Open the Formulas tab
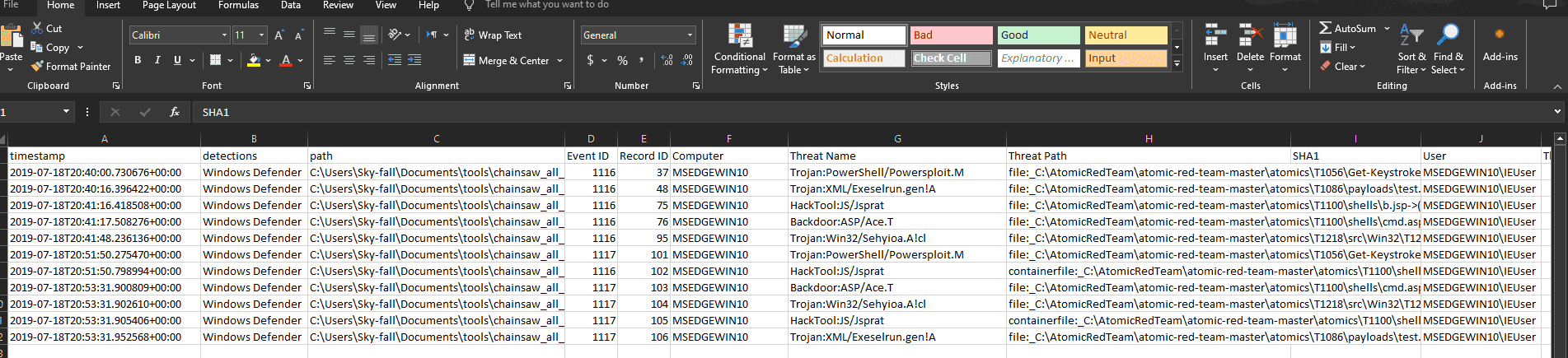Viewport: 1568px width, 358px height. click(238, 5)
